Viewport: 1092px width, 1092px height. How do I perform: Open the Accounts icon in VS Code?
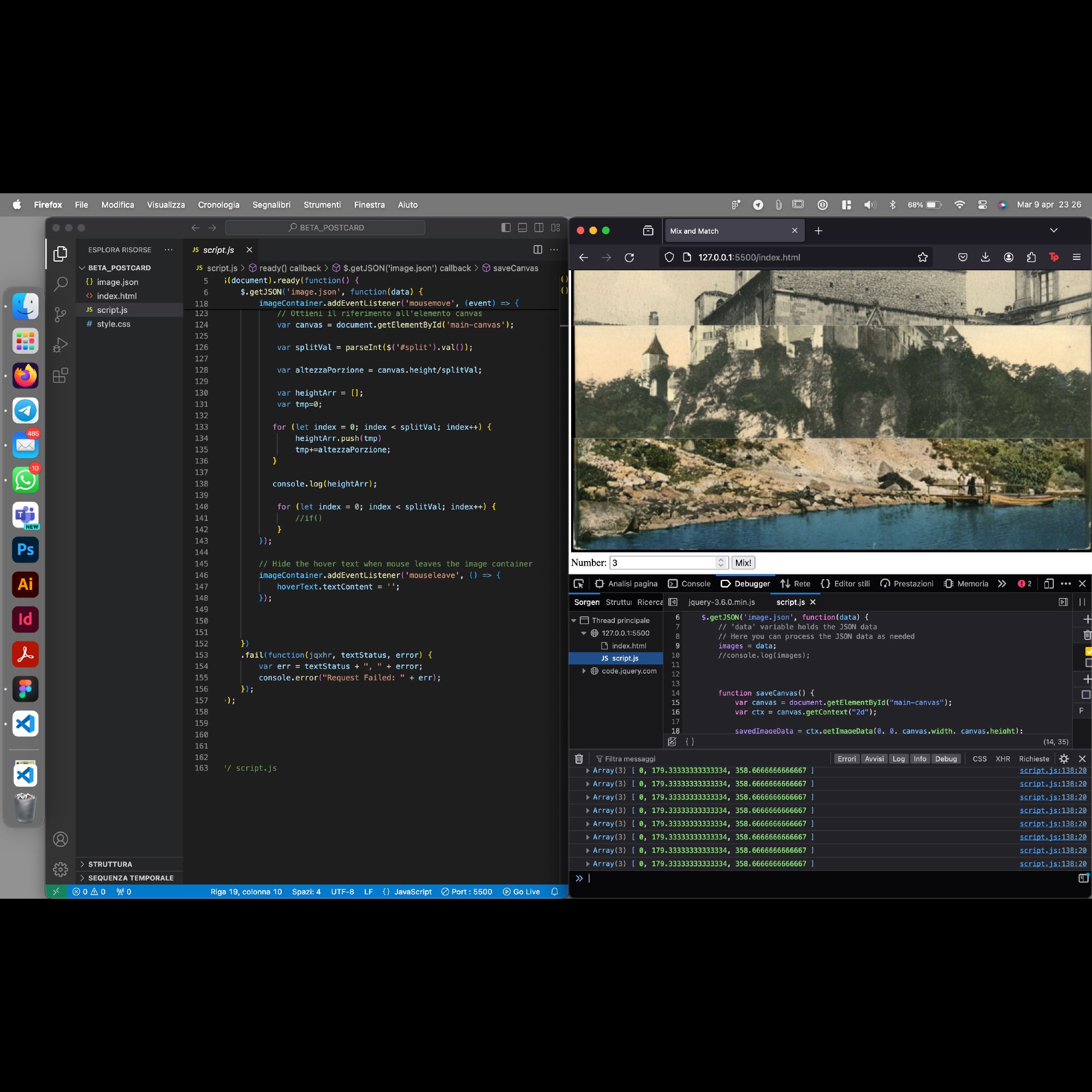coord(61,839)
